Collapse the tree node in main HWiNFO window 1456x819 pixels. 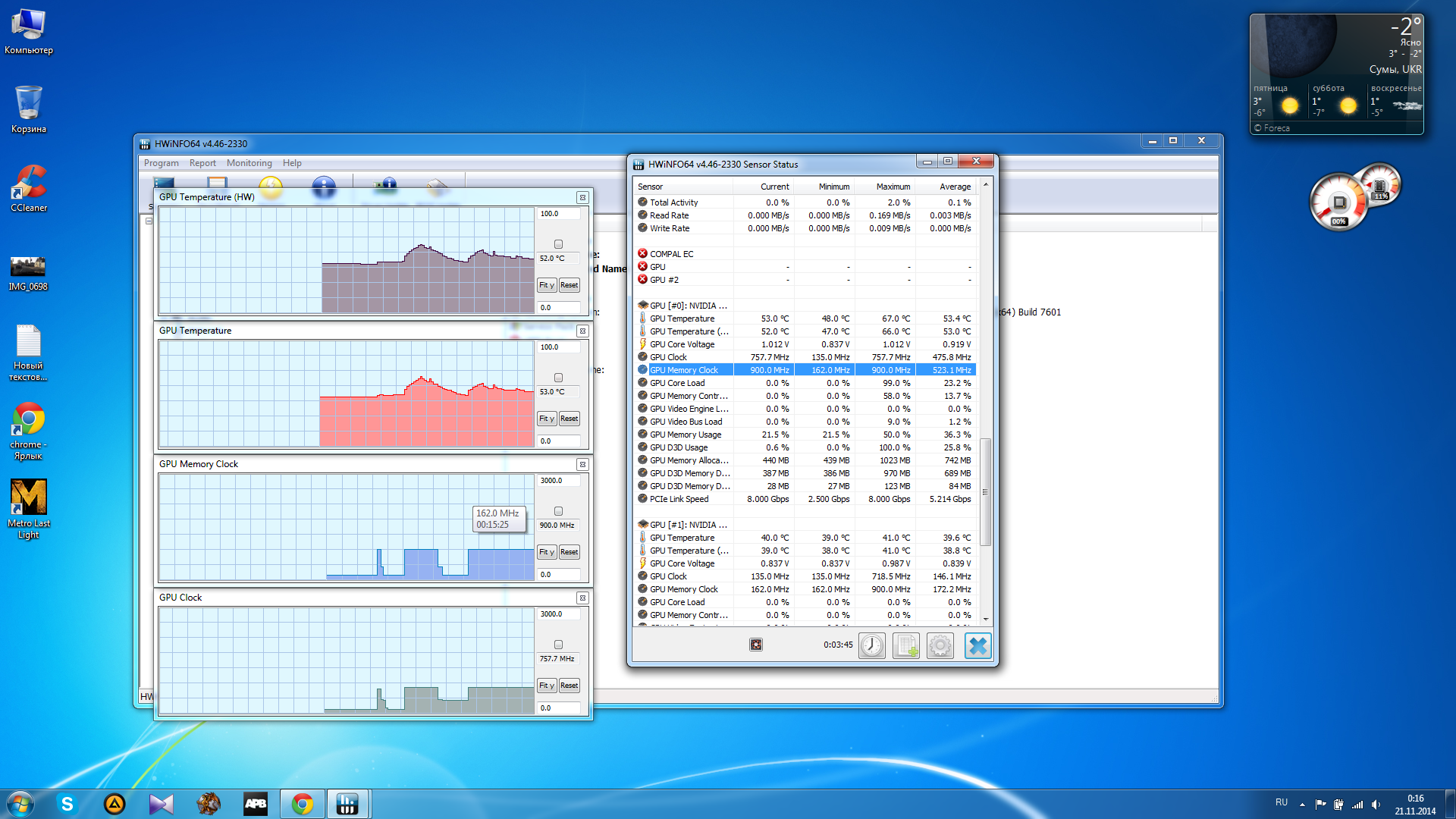[149, 221]
